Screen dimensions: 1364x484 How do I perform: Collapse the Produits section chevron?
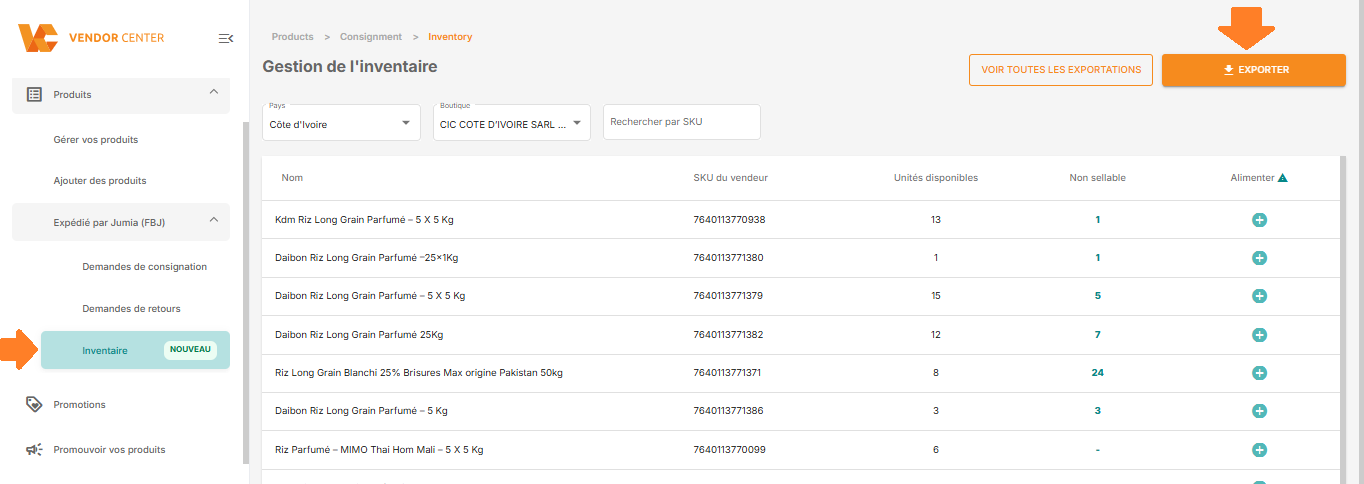coord(213,92)
